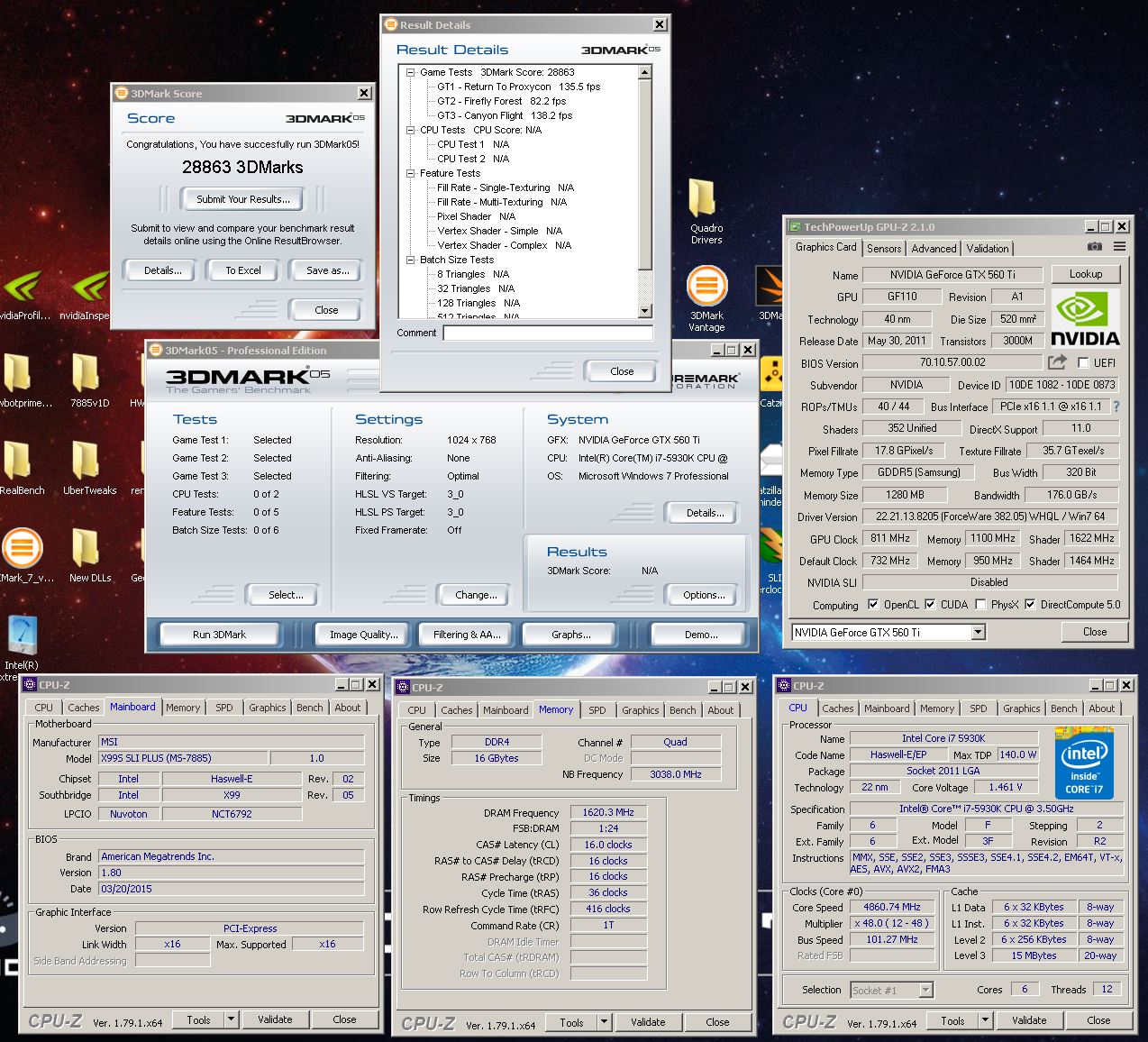
Task: Toggle the PhysX checkbox
Action: (x=979, y=605)
